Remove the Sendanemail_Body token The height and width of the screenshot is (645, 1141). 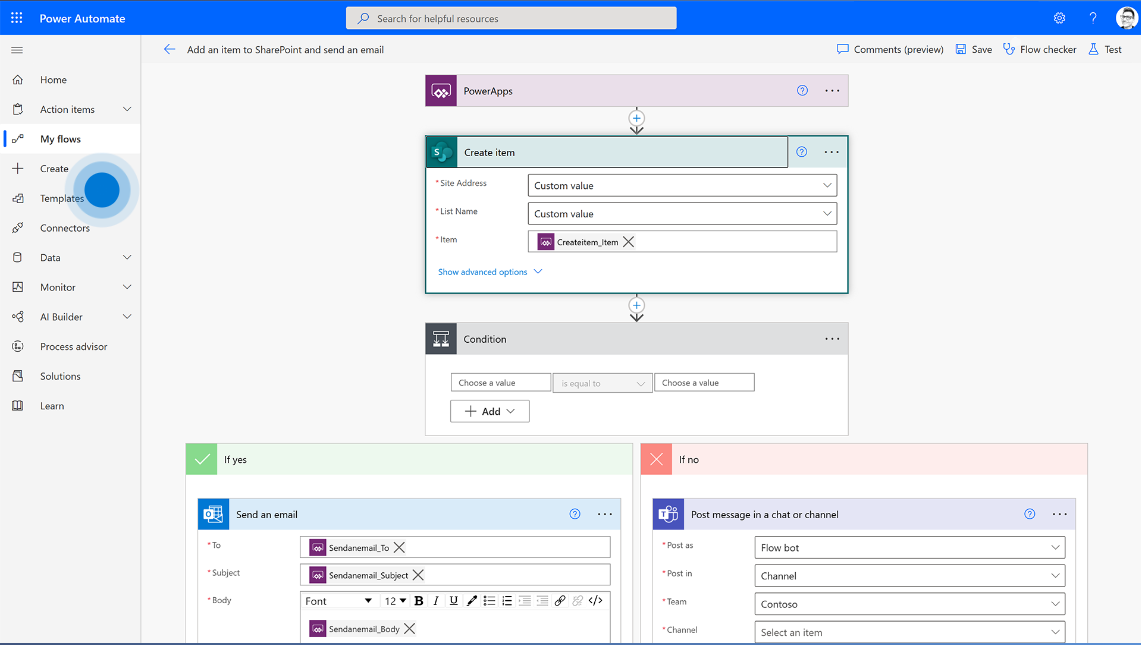(410, 628)
